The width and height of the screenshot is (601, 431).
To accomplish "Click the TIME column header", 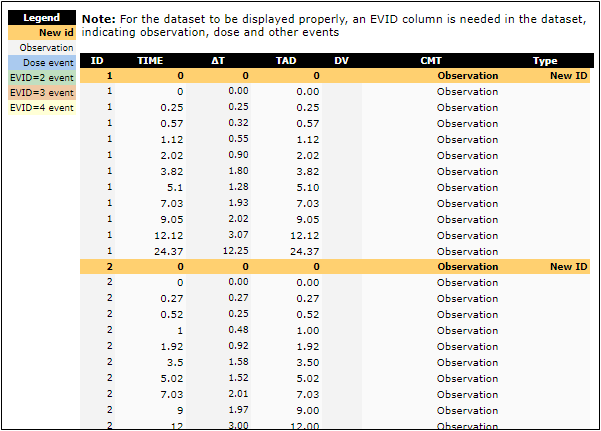I will [x=150, y=61].
